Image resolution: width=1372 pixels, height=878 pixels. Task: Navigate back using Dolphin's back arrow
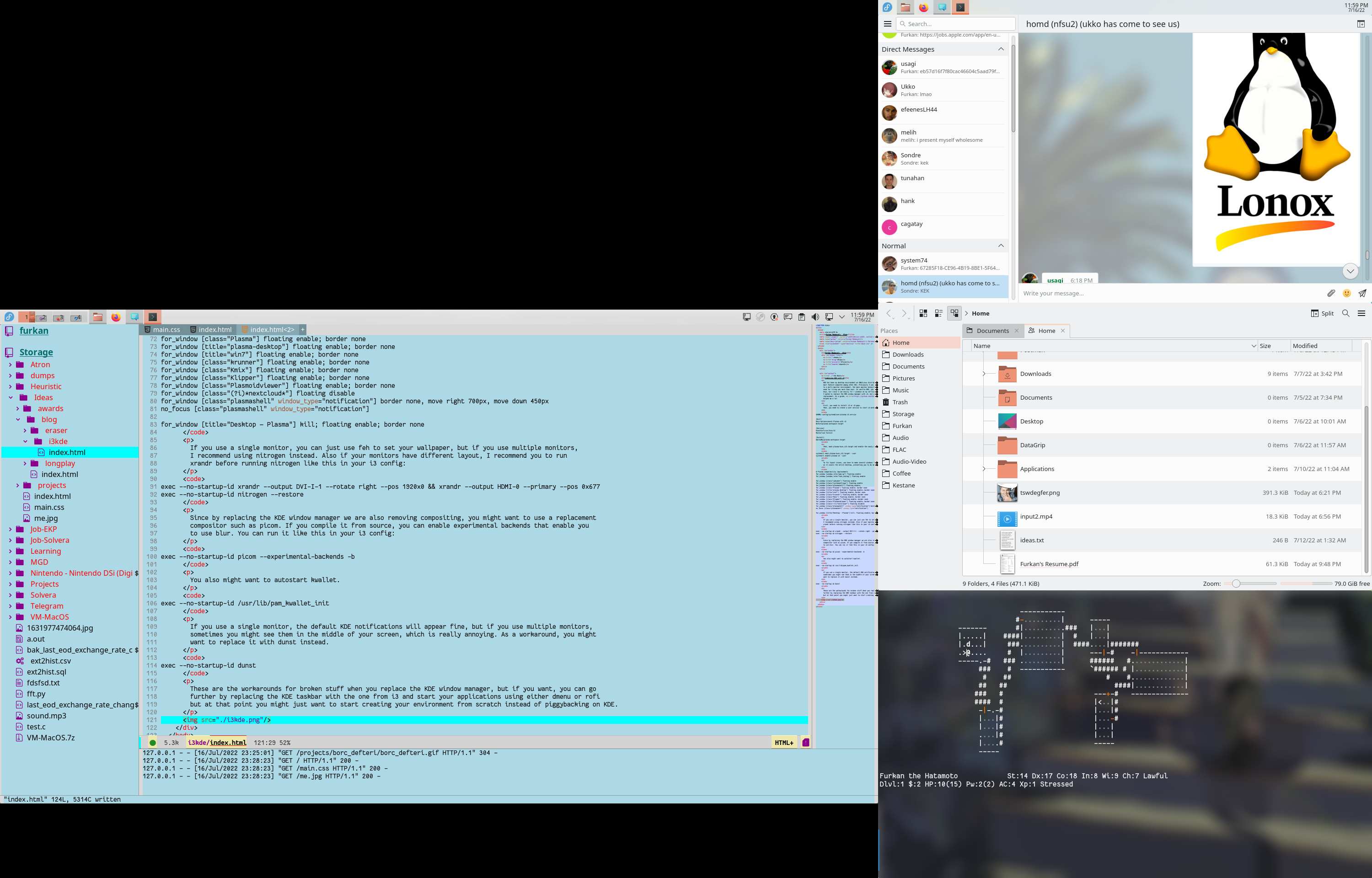[x=889, y=313]
